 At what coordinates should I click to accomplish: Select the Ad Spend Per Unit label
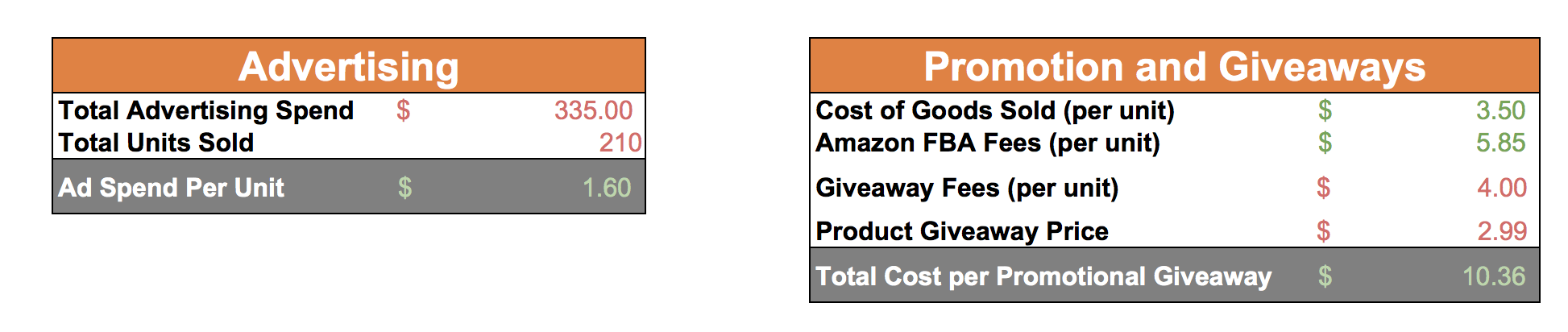pos(171,188)
